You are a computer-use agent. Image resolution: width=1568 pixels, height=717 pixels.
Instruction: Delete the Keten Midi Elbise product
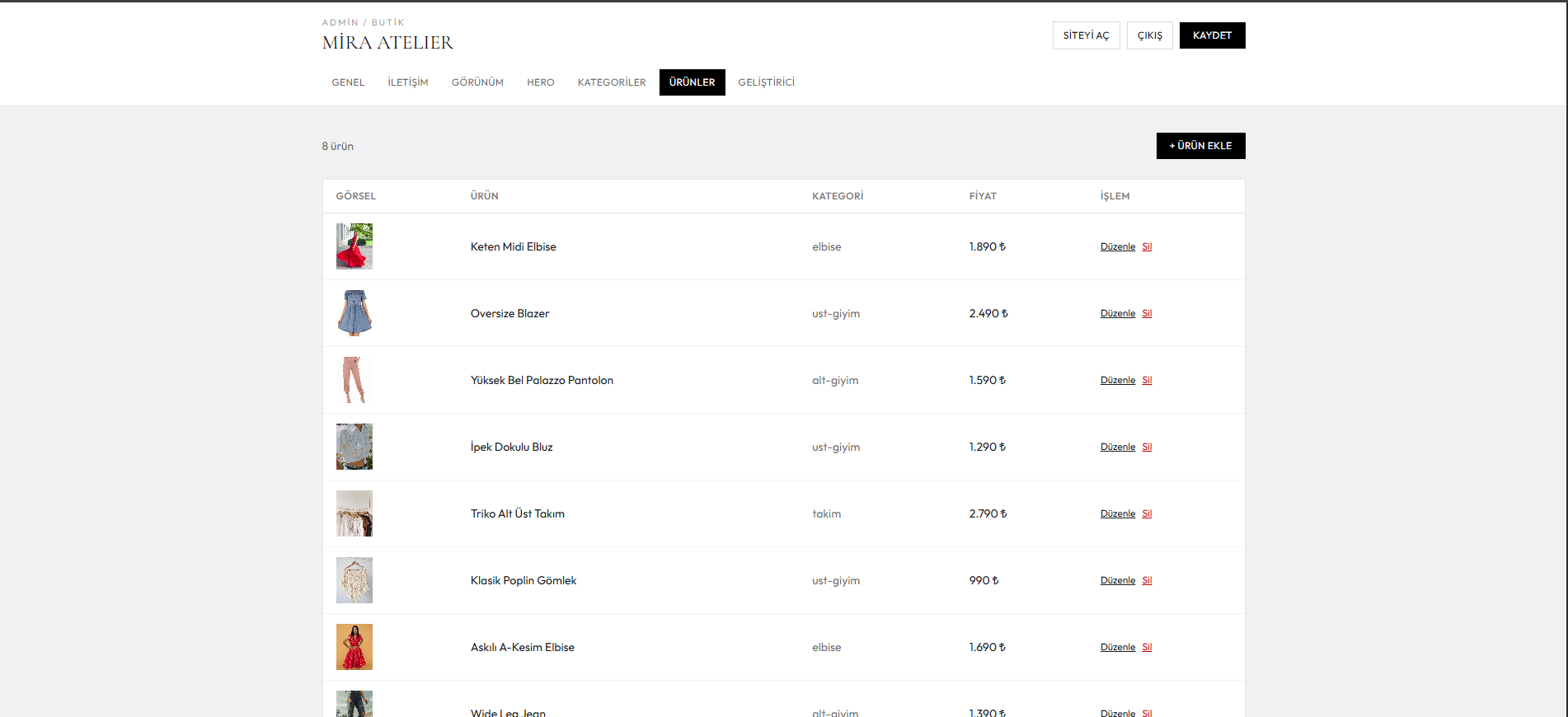pyautogui.click(x=1147, y=246)
